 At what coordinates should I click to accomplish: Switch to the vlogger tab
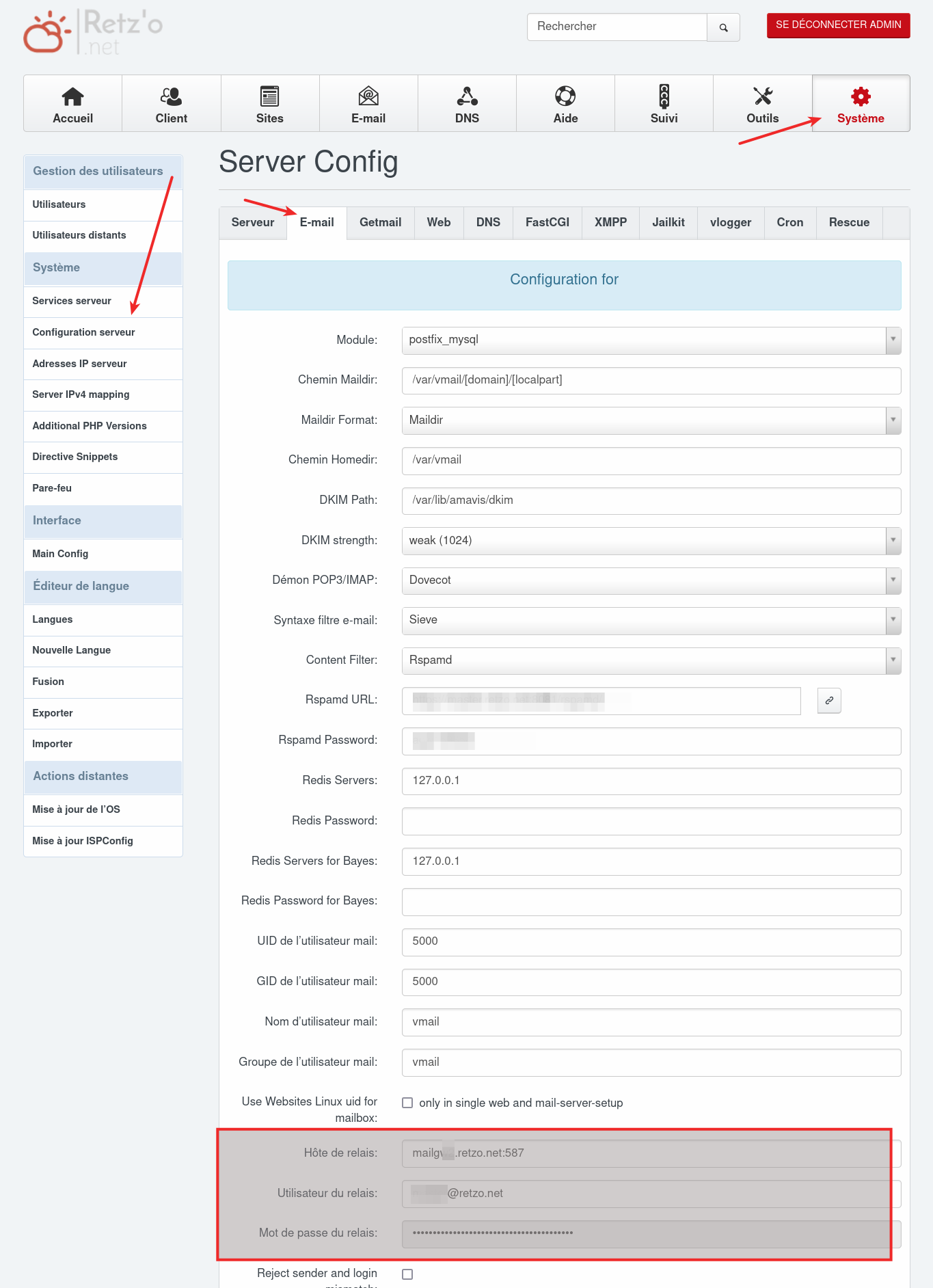pos(731,223)
